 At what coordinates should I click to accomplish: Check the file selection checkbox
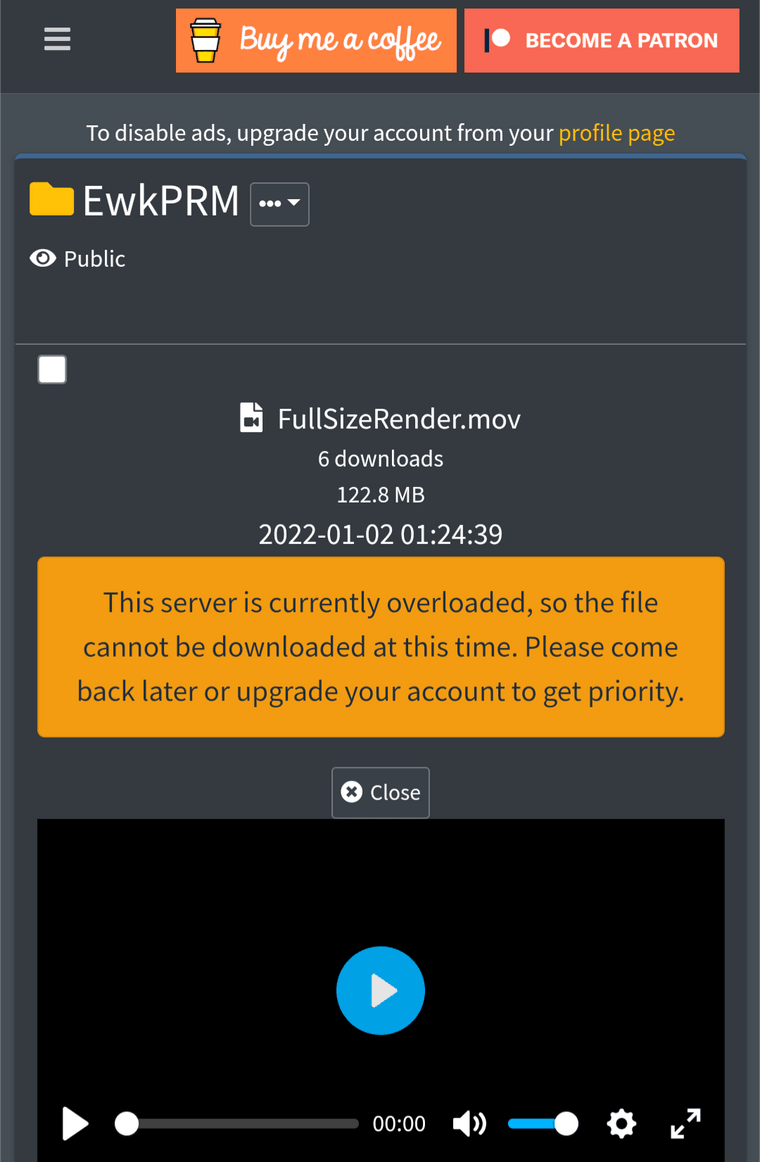(52, 369)
